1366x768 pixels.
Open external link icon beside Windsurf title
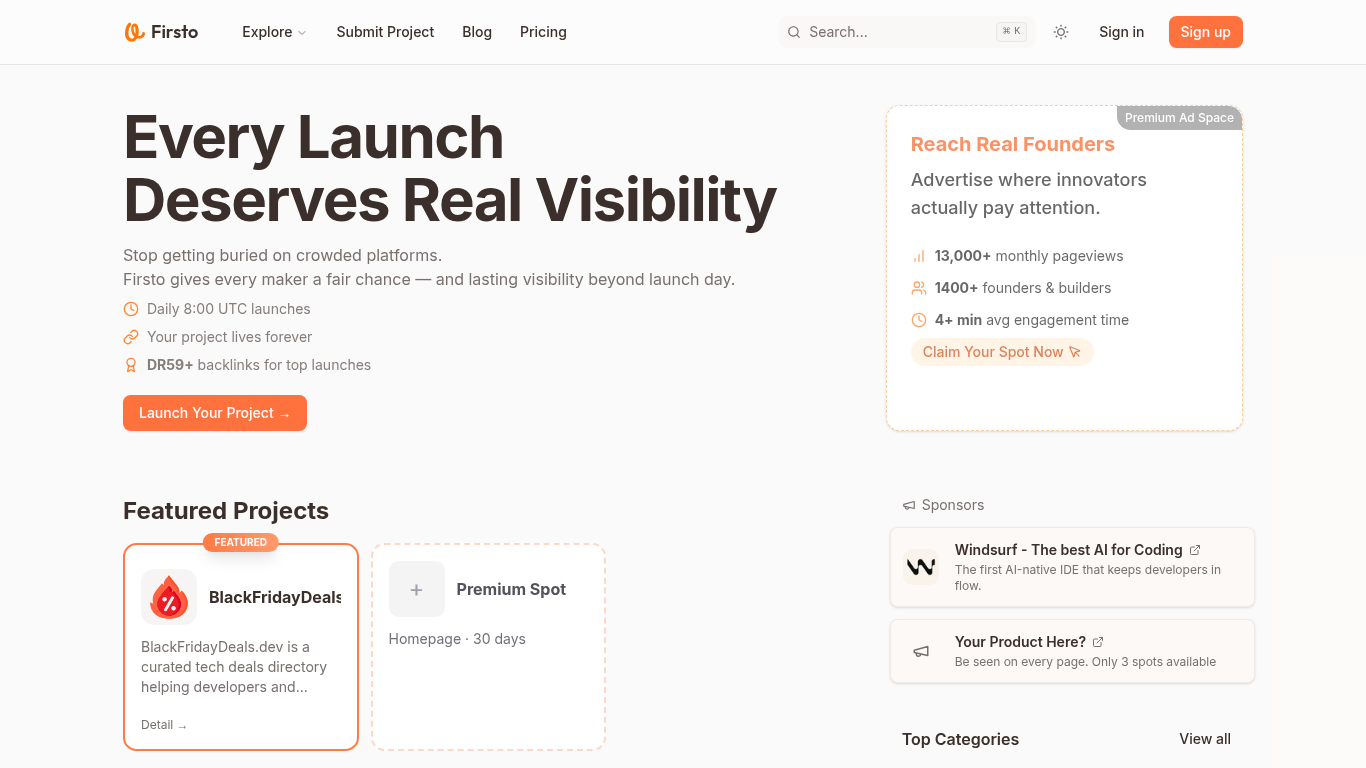click(x=1195, y=550)
